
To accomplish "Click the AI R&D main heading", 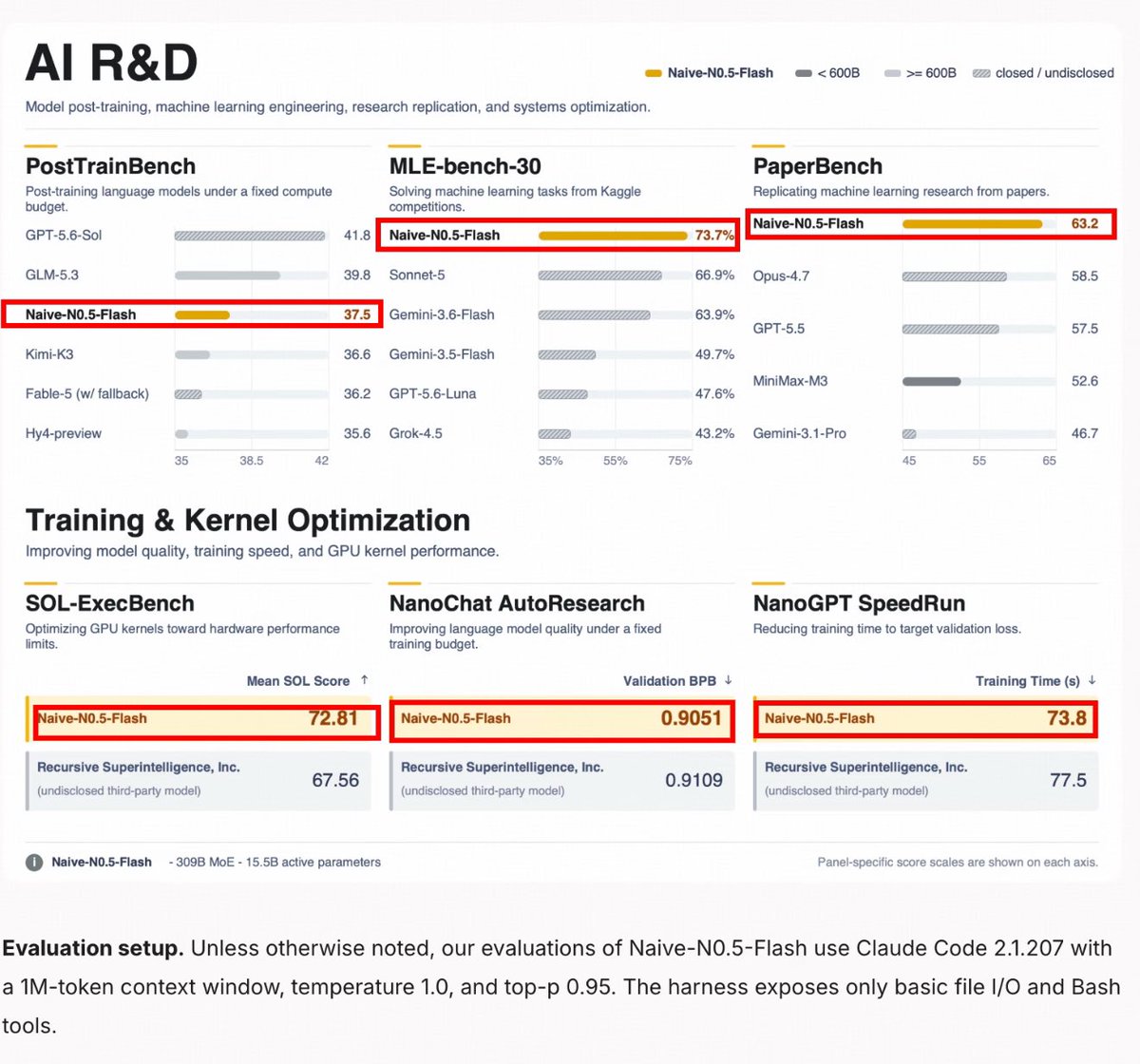I will click(x=111, y=63).
